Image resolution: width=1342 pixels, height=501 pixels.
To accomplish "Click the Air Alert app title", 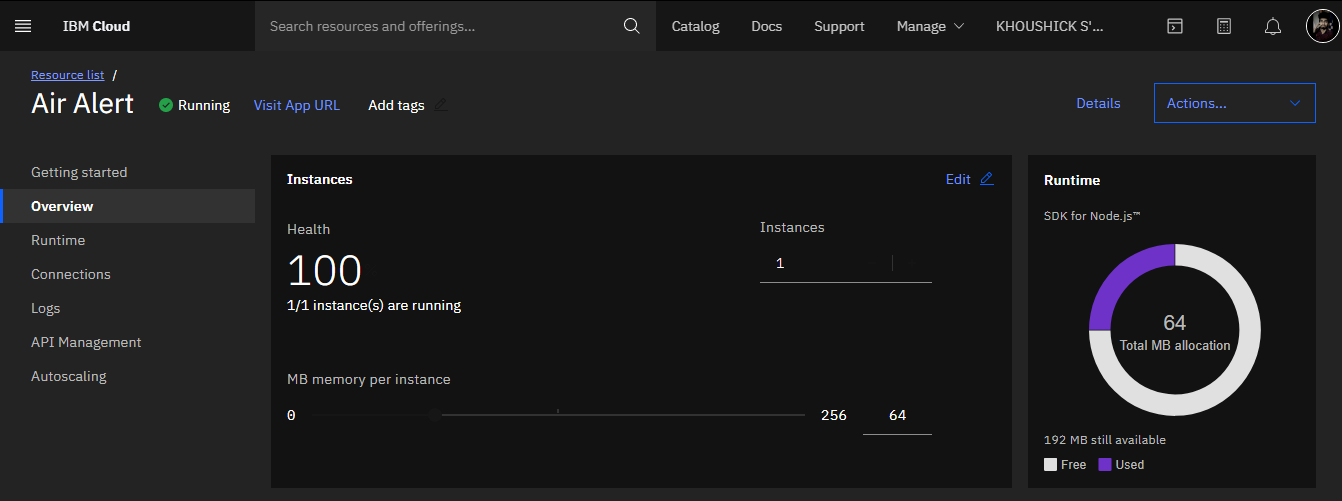I will 82,104.
